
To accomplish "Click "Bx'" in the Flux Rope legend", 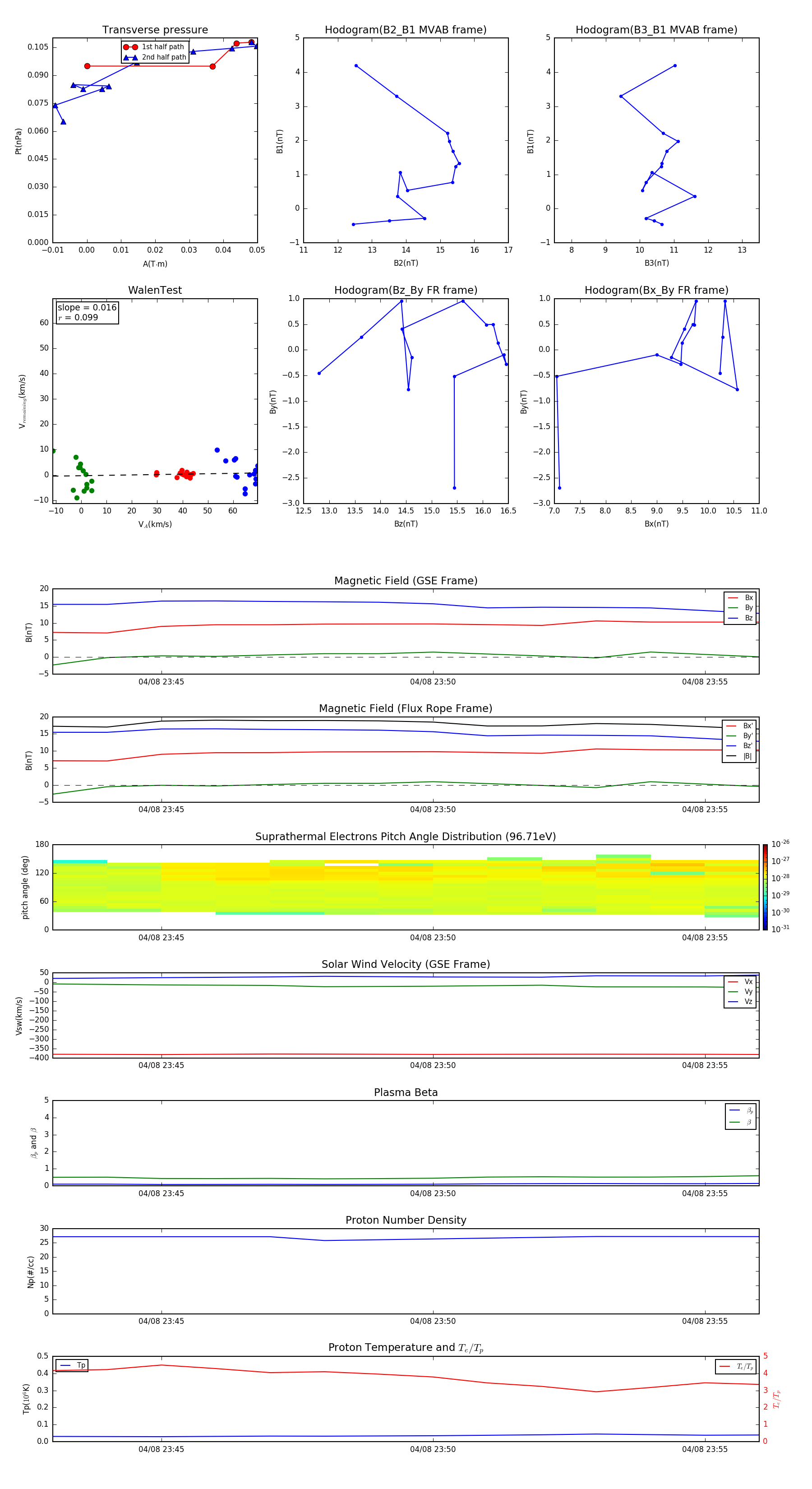I will [x=748, y=726].
